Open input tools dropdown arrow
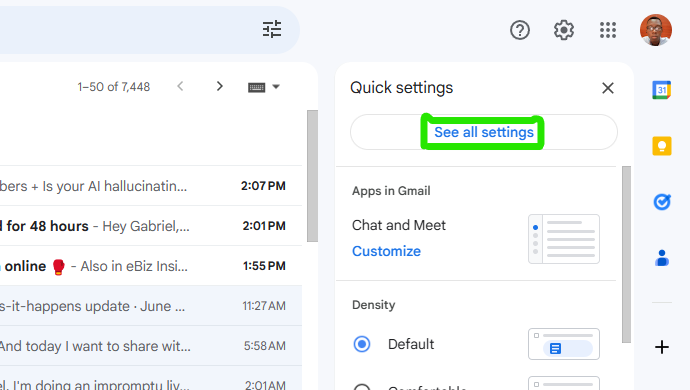Screen dimensions: 690x390 coord(276,87)
